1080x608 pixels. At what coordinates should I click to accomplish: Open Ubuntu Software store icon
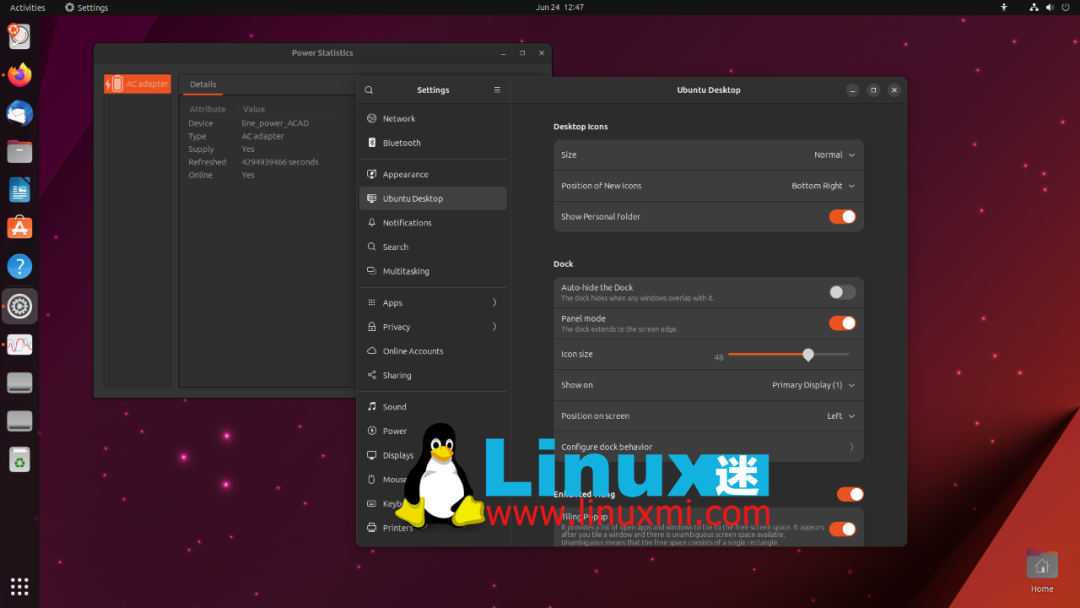pos(19,228)
